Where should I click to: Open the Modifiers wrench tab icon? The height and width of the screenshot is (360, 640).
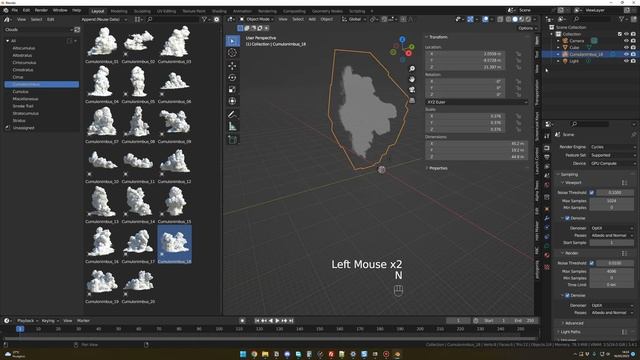[x=547, y=218]
